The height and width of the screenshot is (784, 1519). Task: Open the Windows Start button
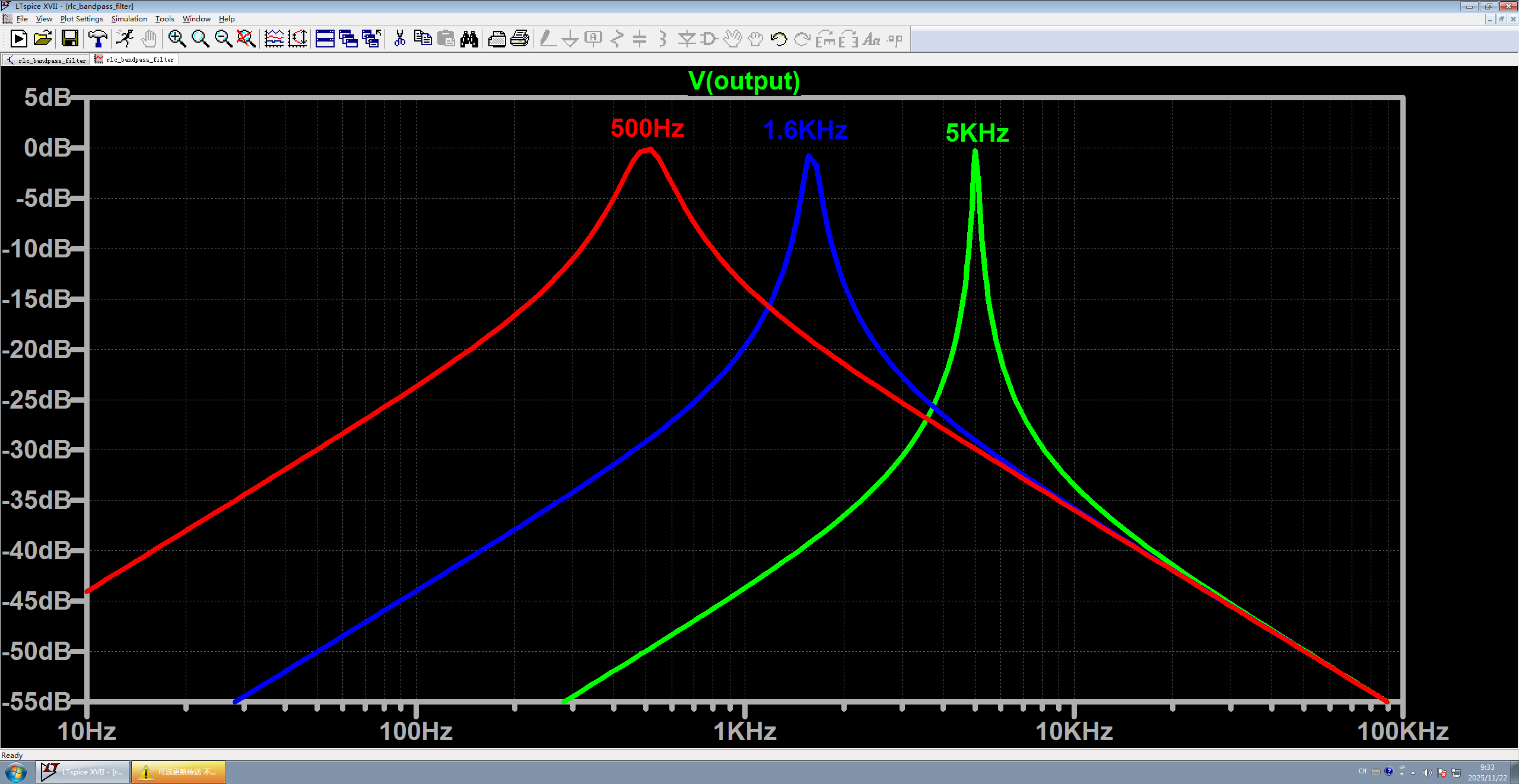point(16,772)
